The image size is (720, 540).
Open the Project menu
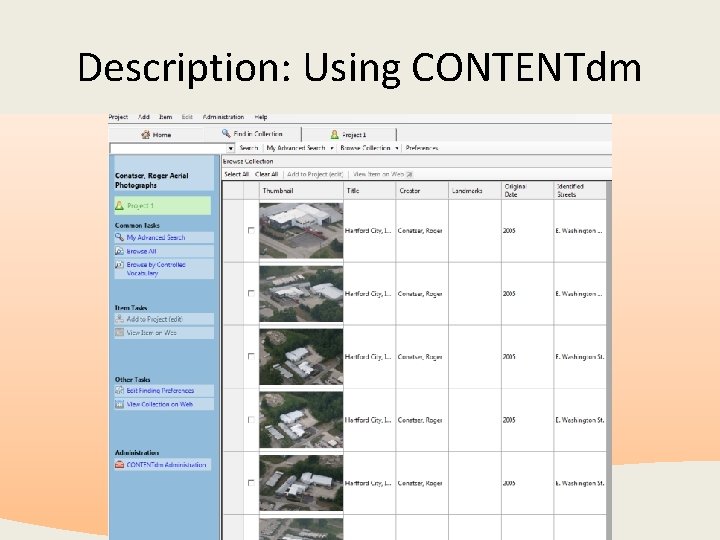coord(118,117)
